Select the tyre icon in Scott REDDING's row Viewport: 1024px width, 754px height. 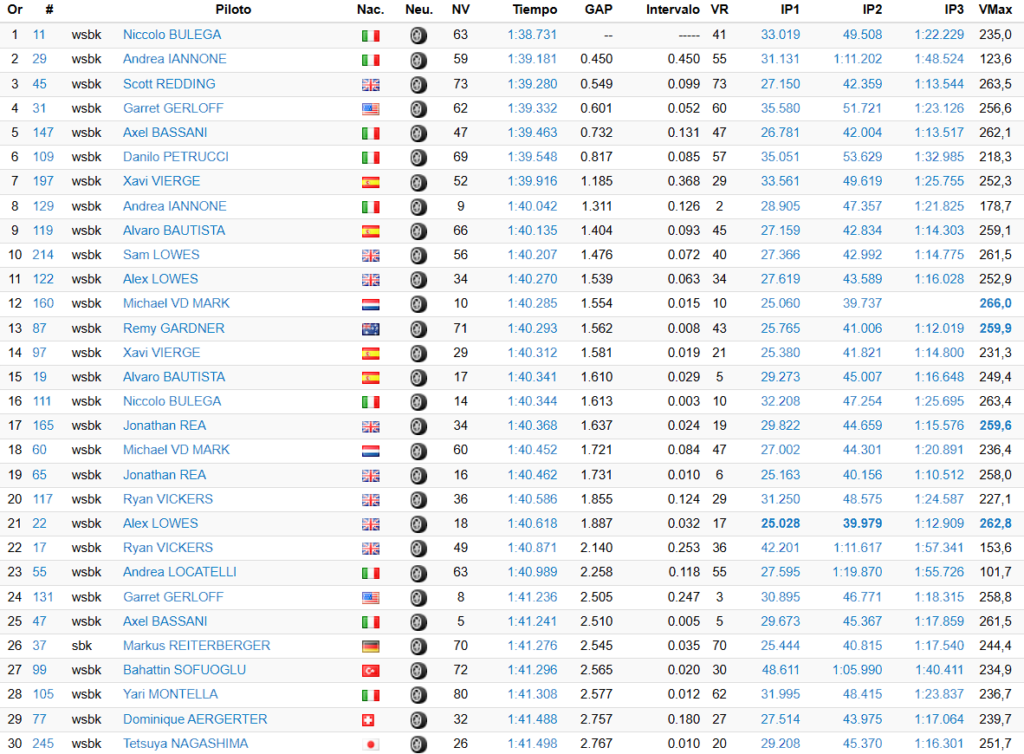(x=418, y=84)
